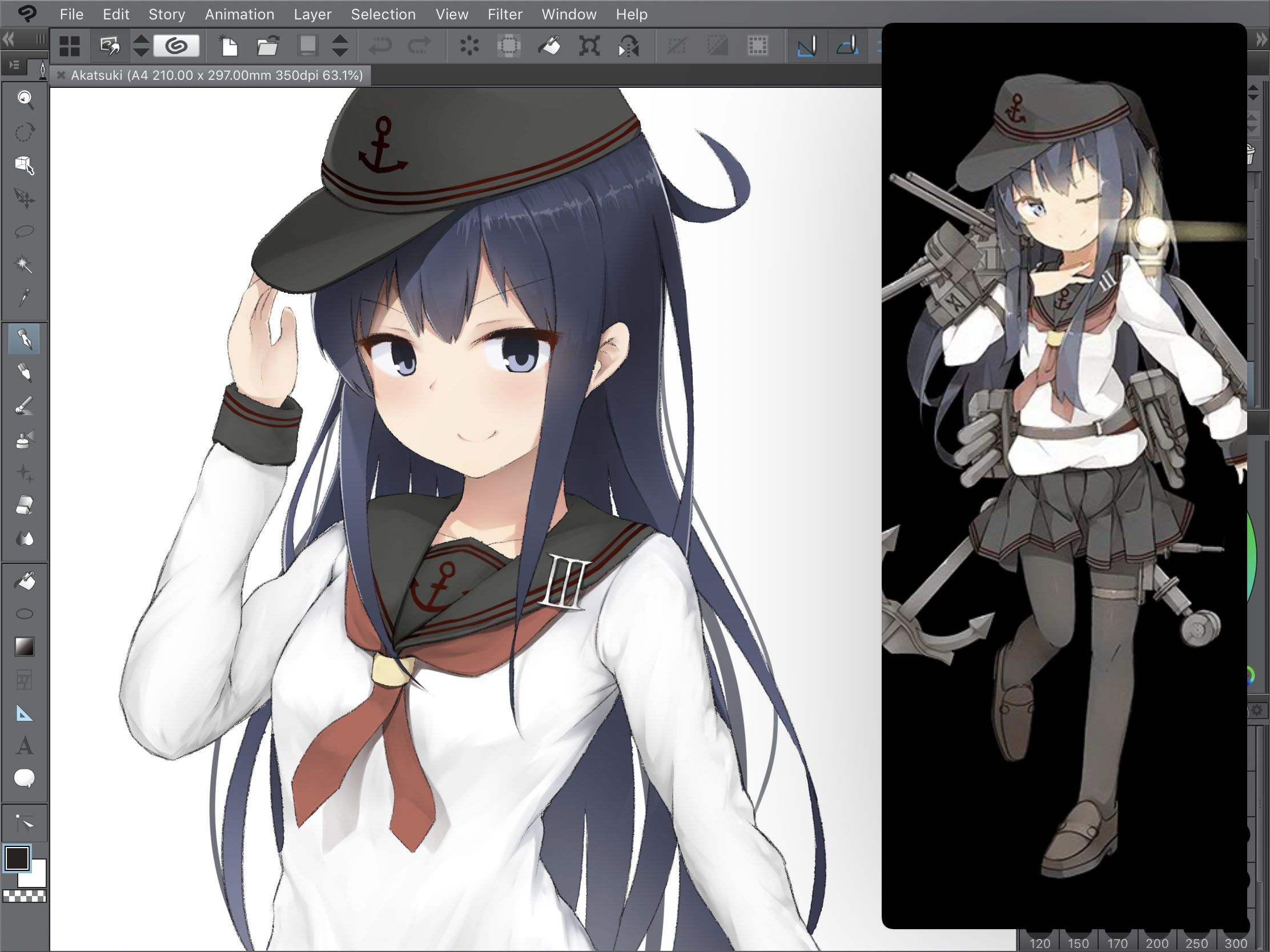Open an existing file via folder icon
The height and width of the screenshot is (952, 1270).
[268, 46]
